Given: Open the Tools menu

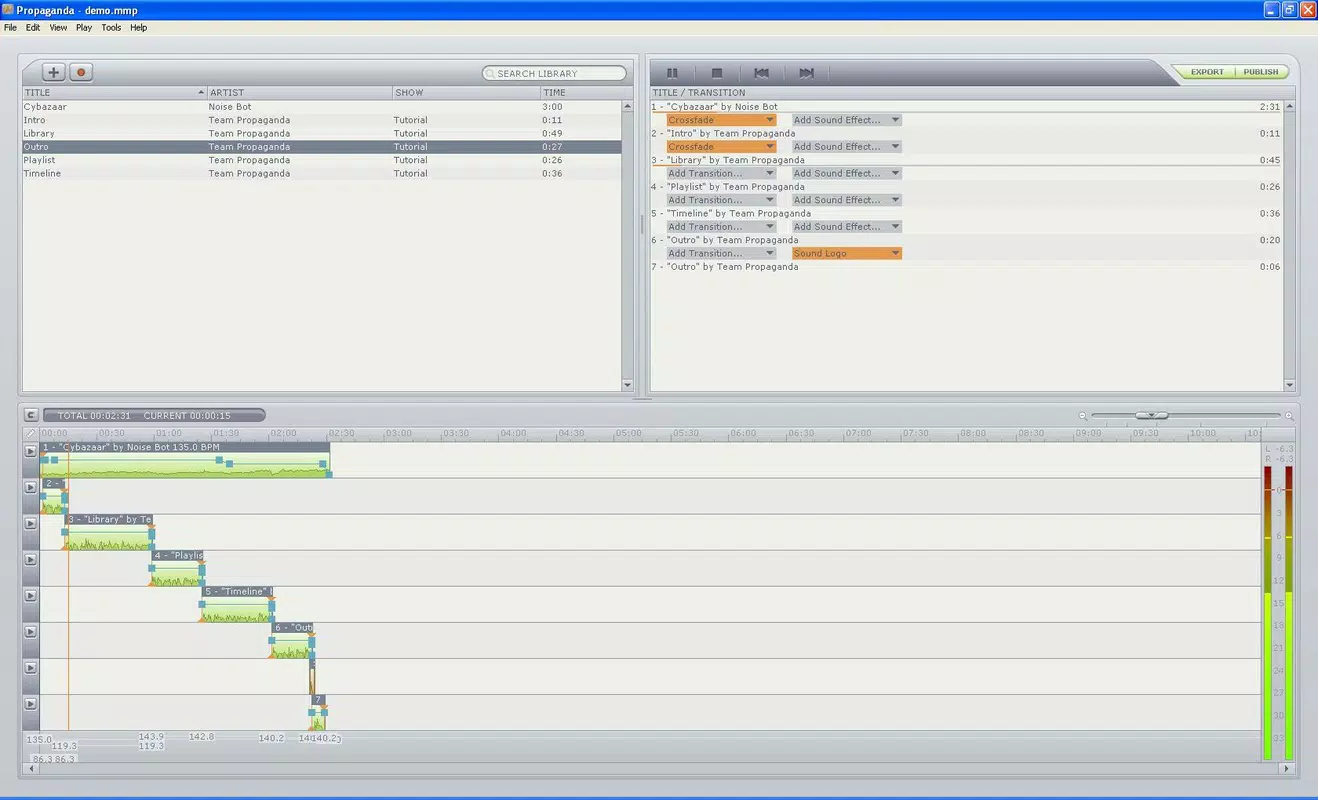Looking at the screenshot, I should [111, 28].
